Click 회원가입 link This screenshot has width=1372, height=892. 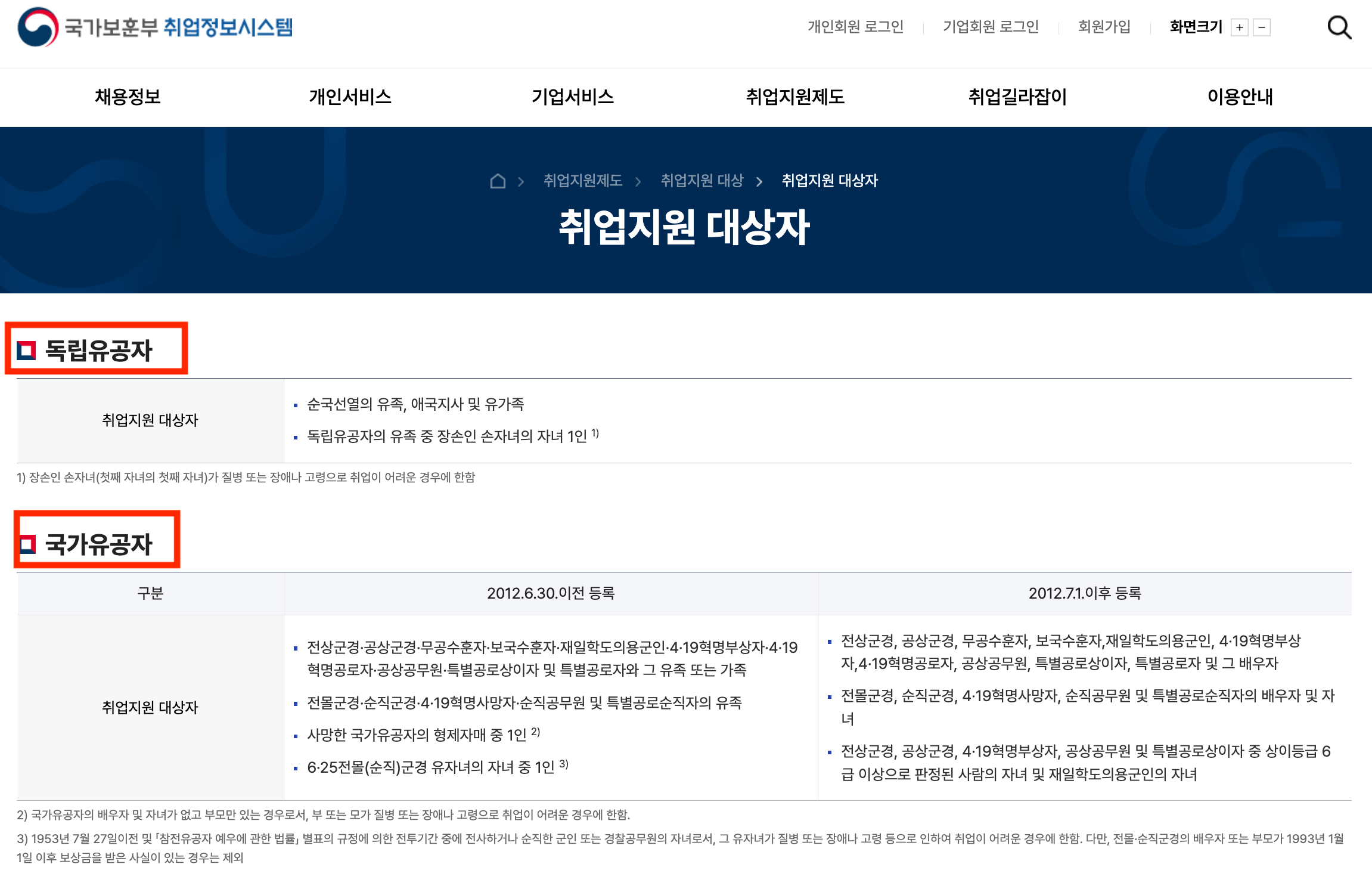point(1104,27)
